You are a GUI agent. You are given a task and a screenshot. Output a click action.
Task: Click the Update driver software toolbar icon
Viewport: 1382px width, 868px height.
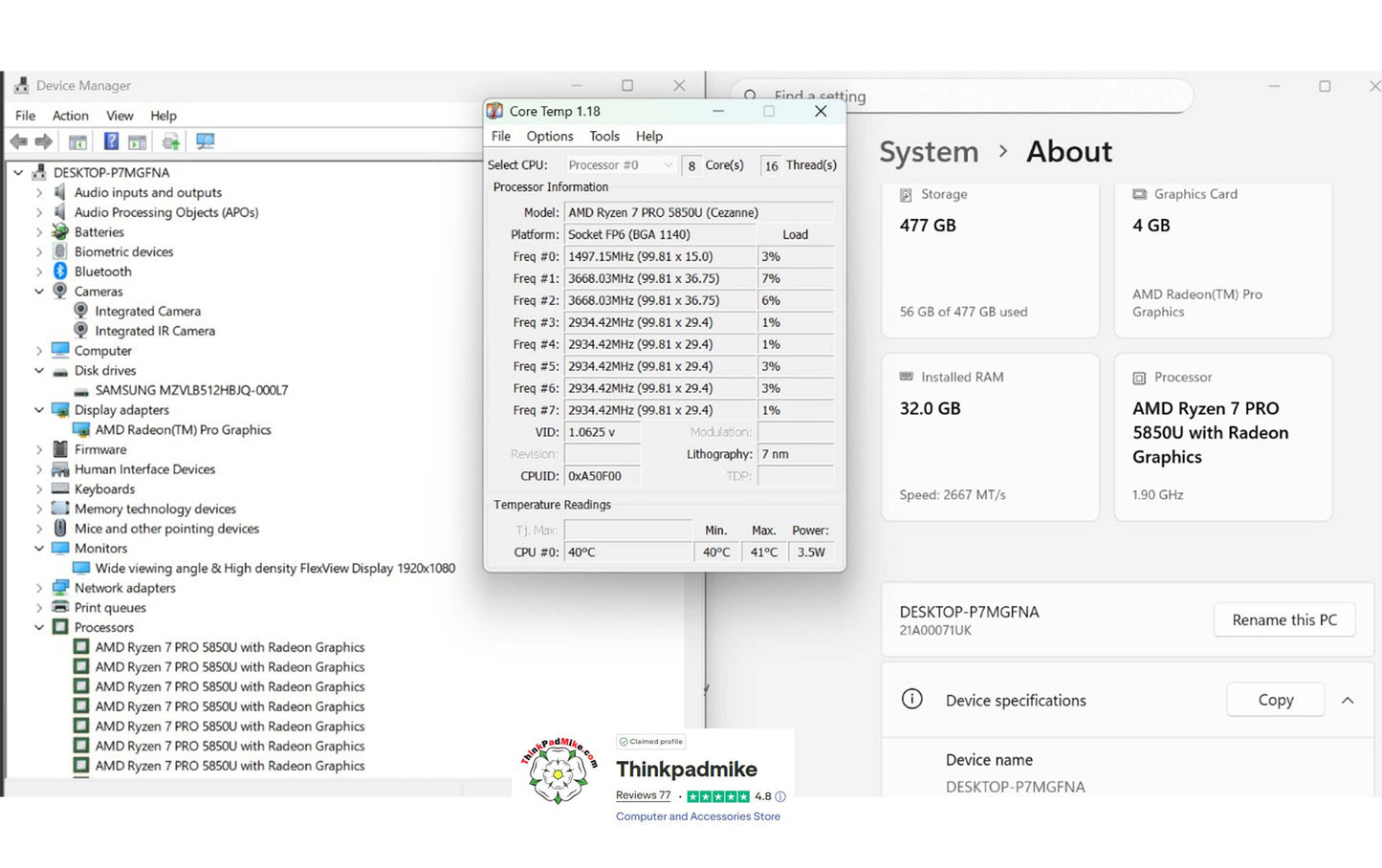pyautogui.click(x=170, y=141)
